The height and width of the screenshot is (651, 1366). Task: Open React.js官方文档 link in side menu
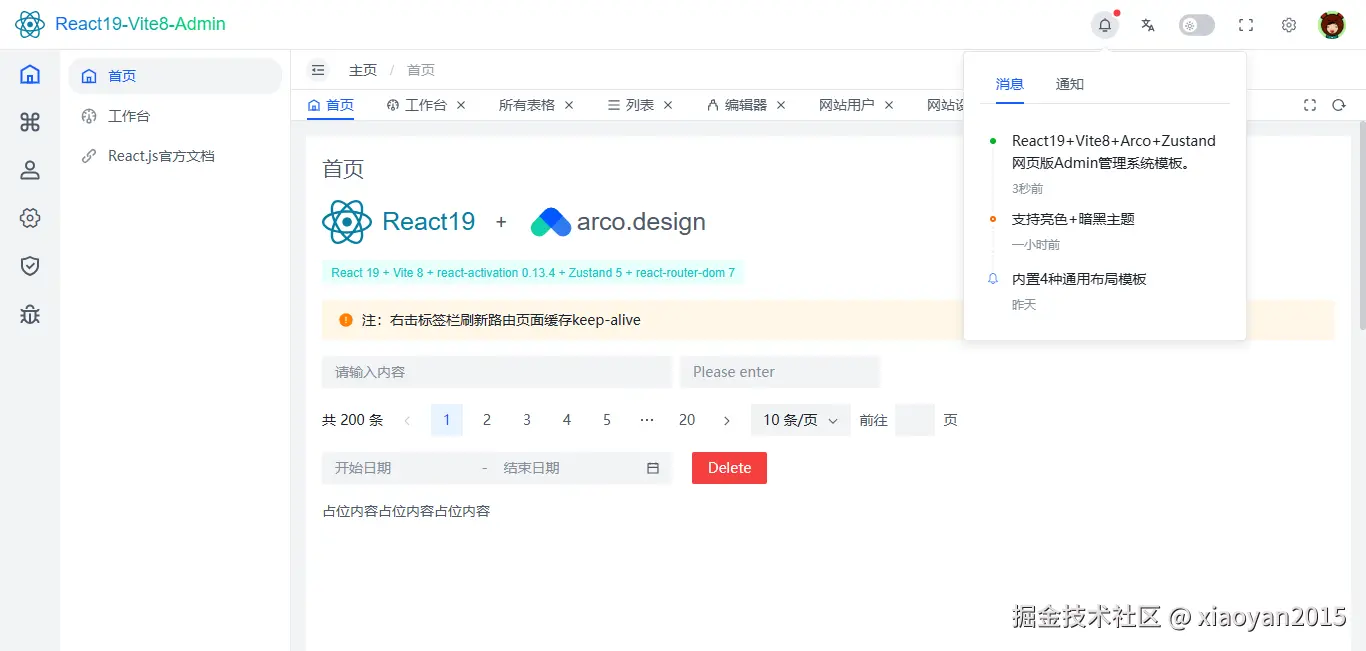click(175, 156)
